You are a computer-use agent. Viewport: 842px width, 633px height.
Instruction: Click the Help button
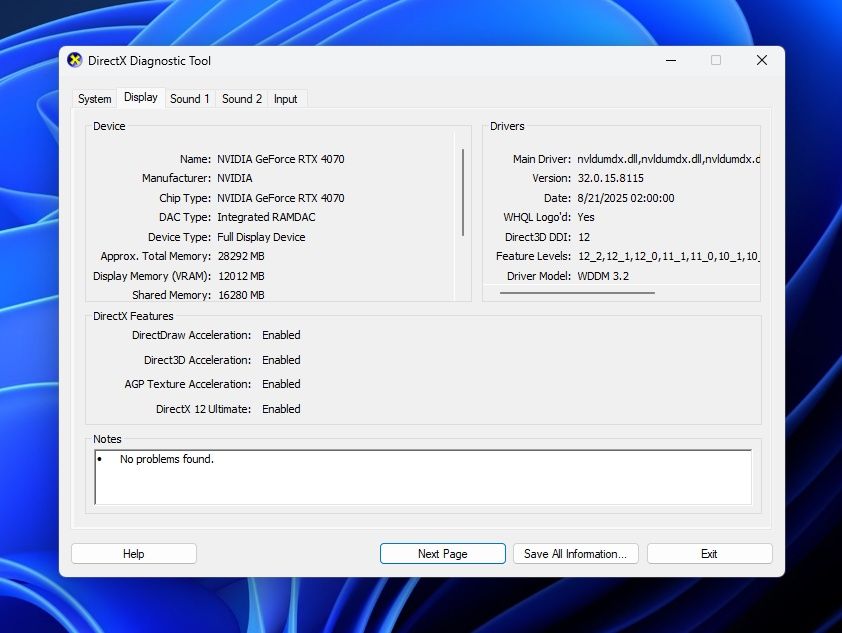(134, 554)
